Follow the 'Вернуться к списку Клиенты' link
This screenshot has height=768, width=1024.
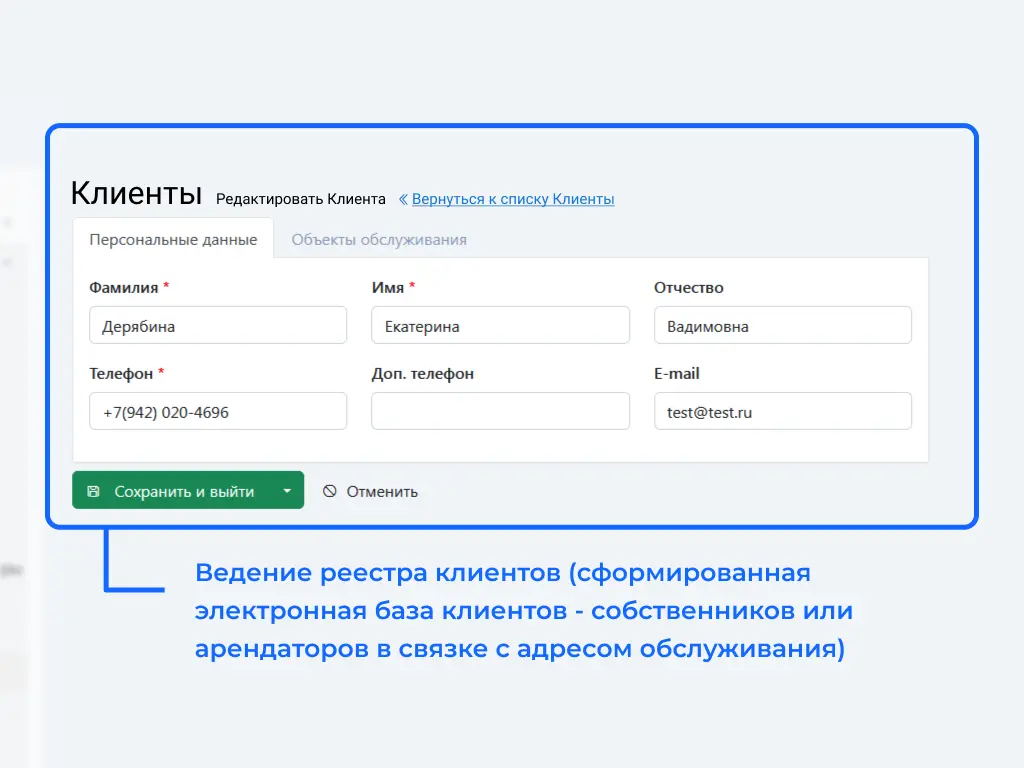point(513,199)
